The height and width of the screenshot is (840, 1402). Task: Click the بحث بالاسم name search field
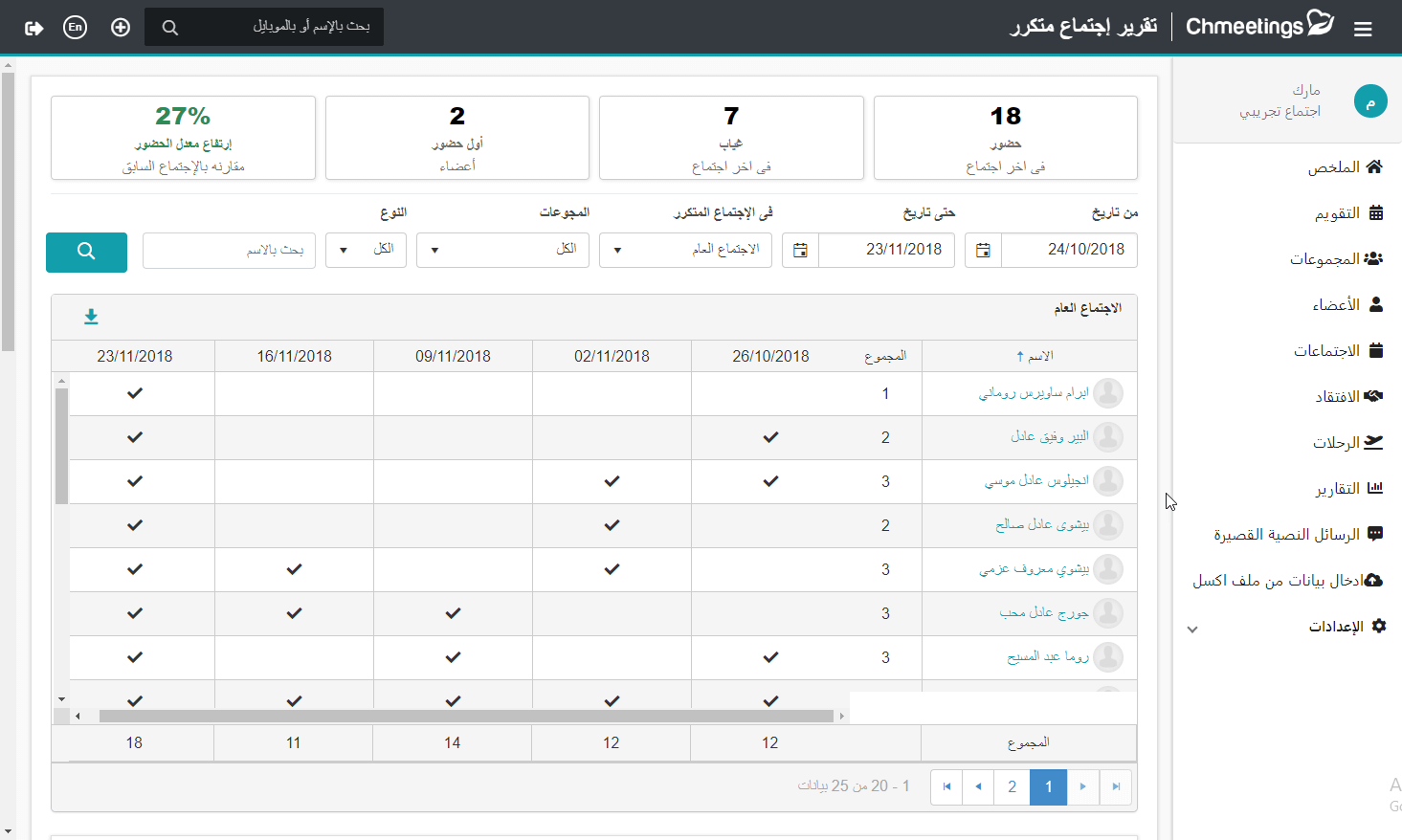[229, 251]
